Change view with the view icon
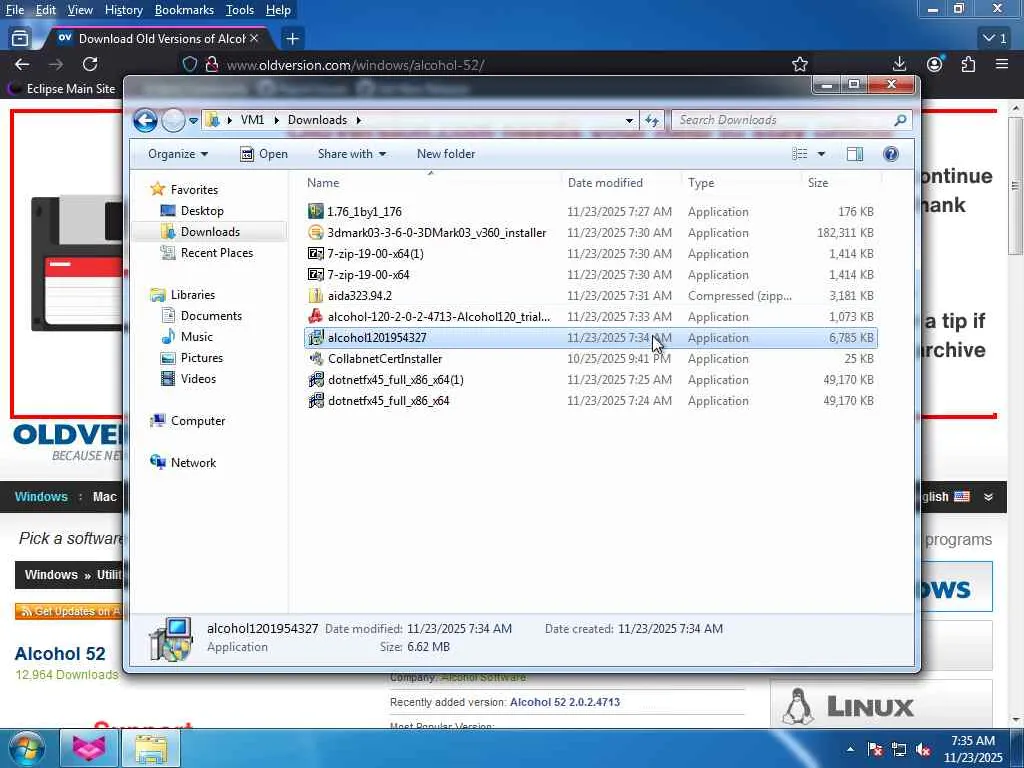The width and height of the screenshot is (1024, 768). (799, 154)
